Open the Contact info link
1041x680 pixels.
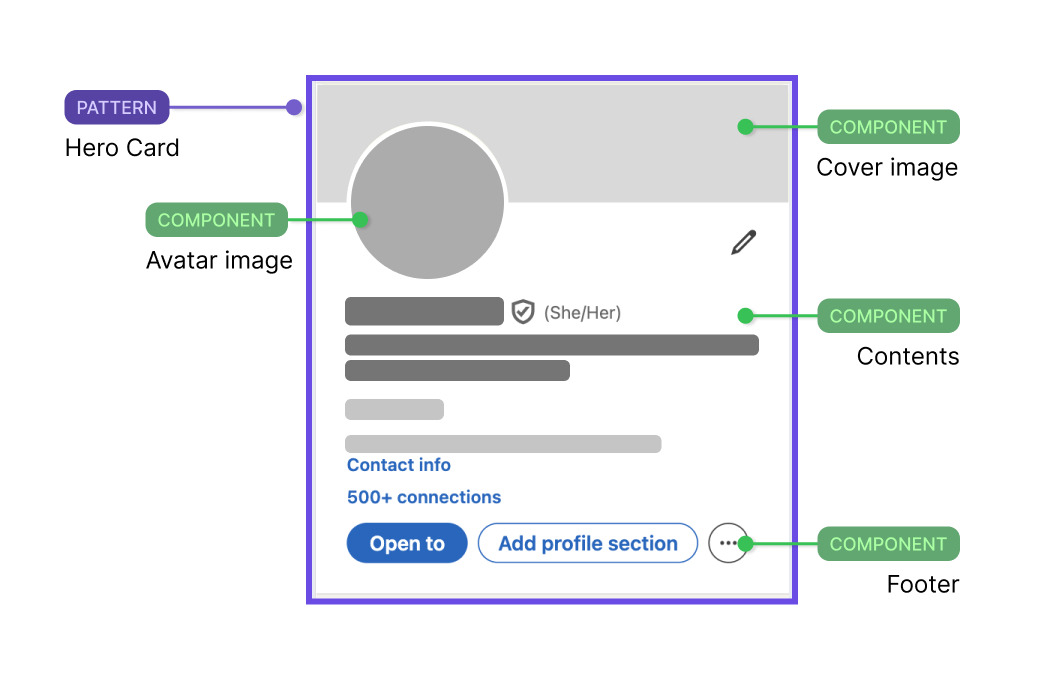point(398,465)
